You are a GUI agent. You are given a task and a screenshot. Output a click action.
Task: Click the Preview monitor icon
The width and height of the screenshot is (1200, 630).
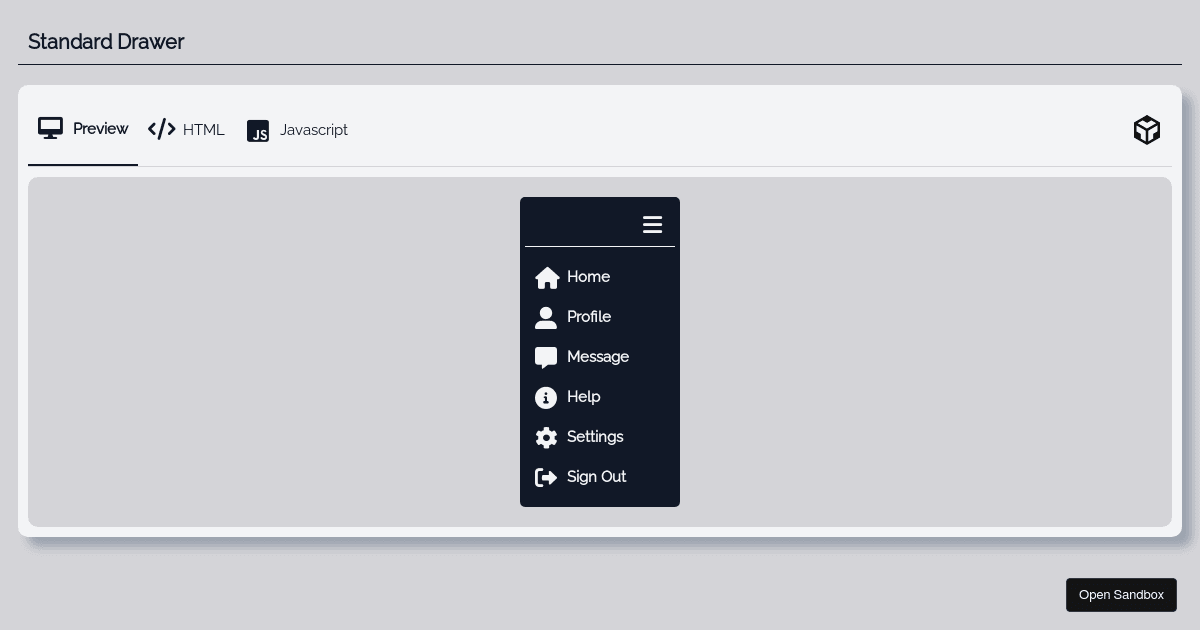pyautogui.click(x=50, y=128)
